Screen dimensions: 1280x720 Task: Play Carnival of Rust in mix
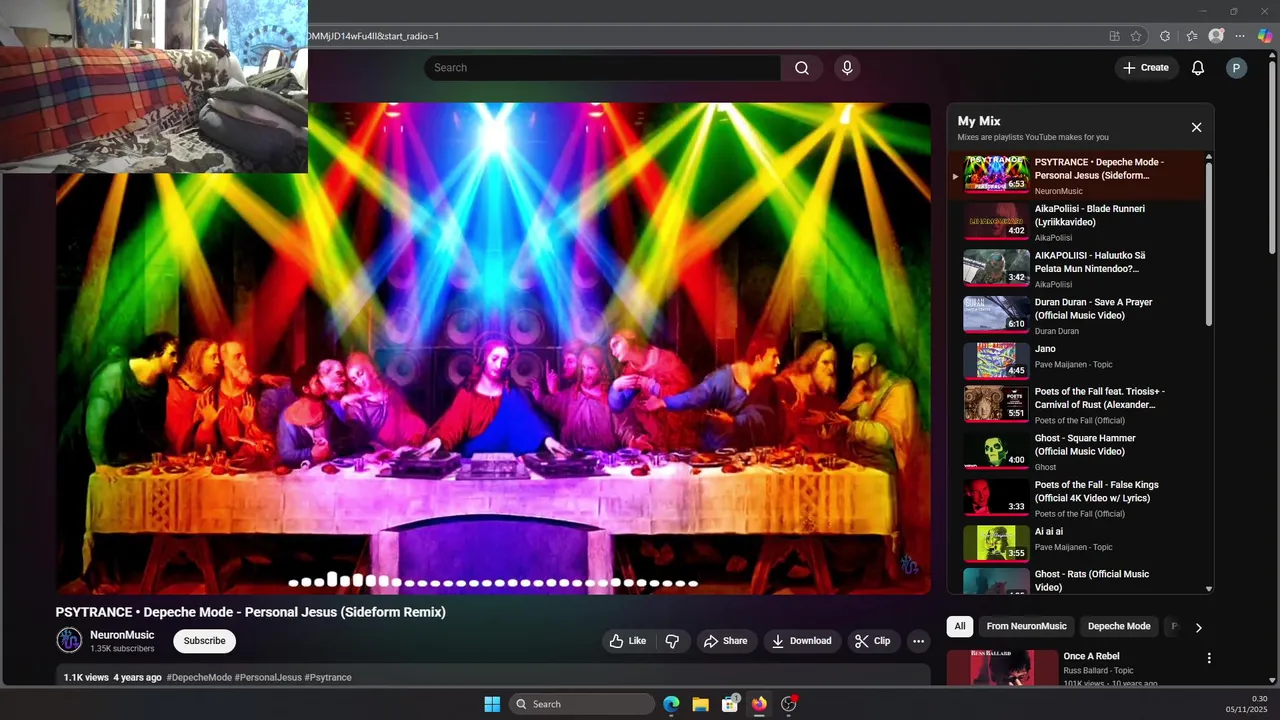pos(1077,405)
